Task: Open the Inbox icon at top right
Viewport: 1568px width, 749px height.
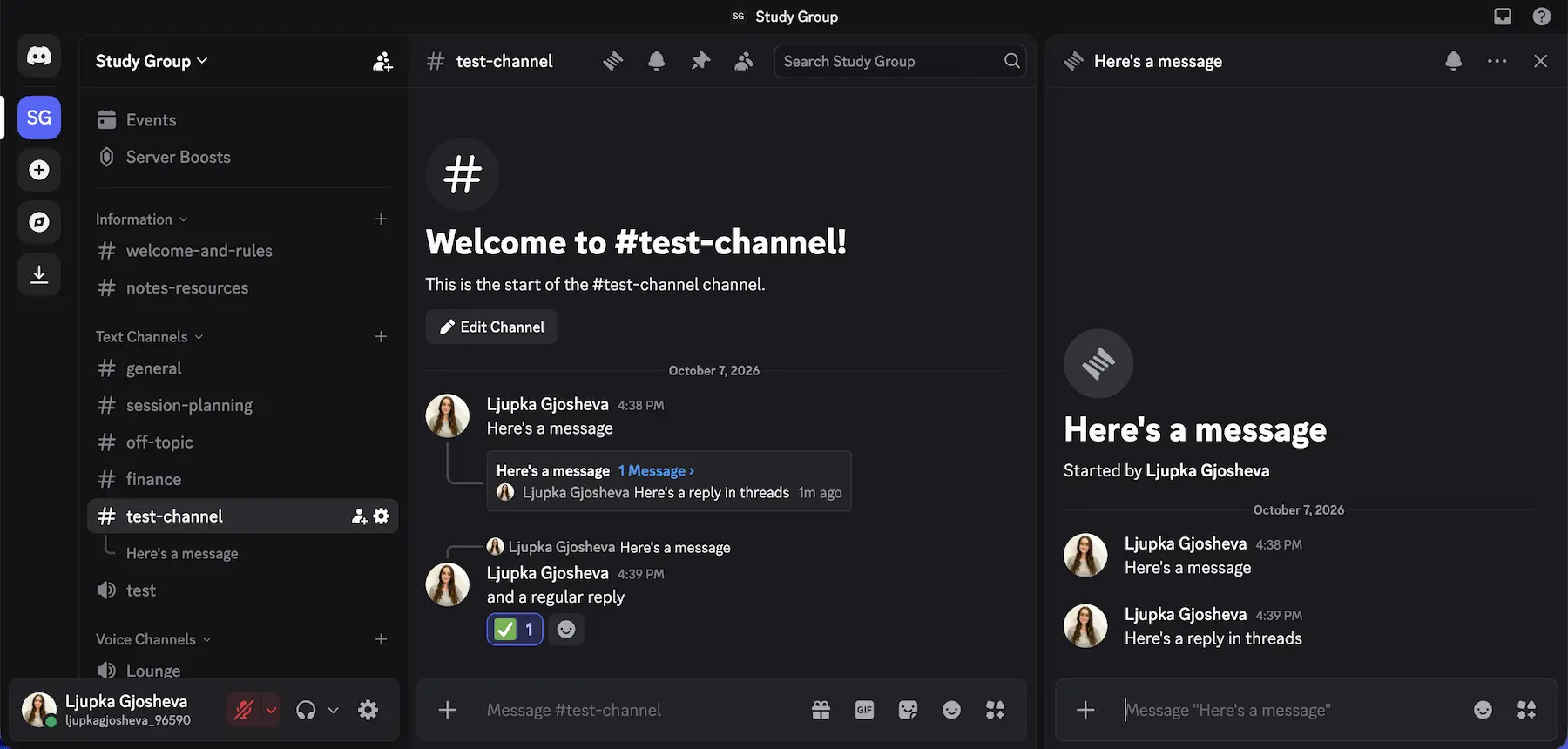Action: click(1503, 17)
